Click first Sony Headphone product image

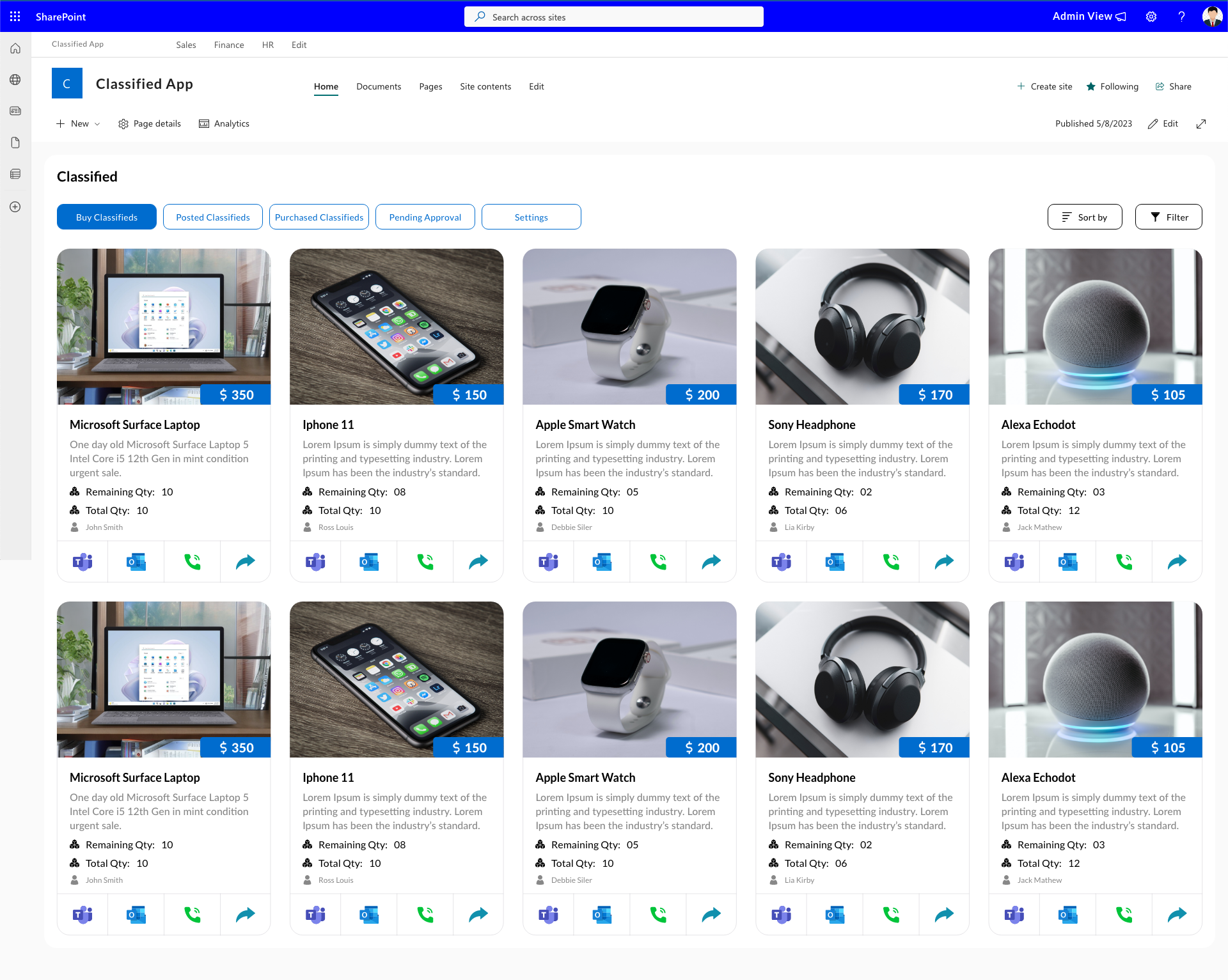[x=862, y=326]
